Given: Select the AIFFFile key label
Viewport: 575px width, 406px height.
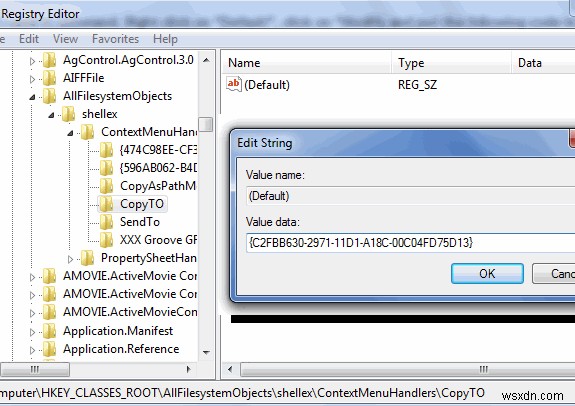Looking at the screenshot, I should pos(83,78).
